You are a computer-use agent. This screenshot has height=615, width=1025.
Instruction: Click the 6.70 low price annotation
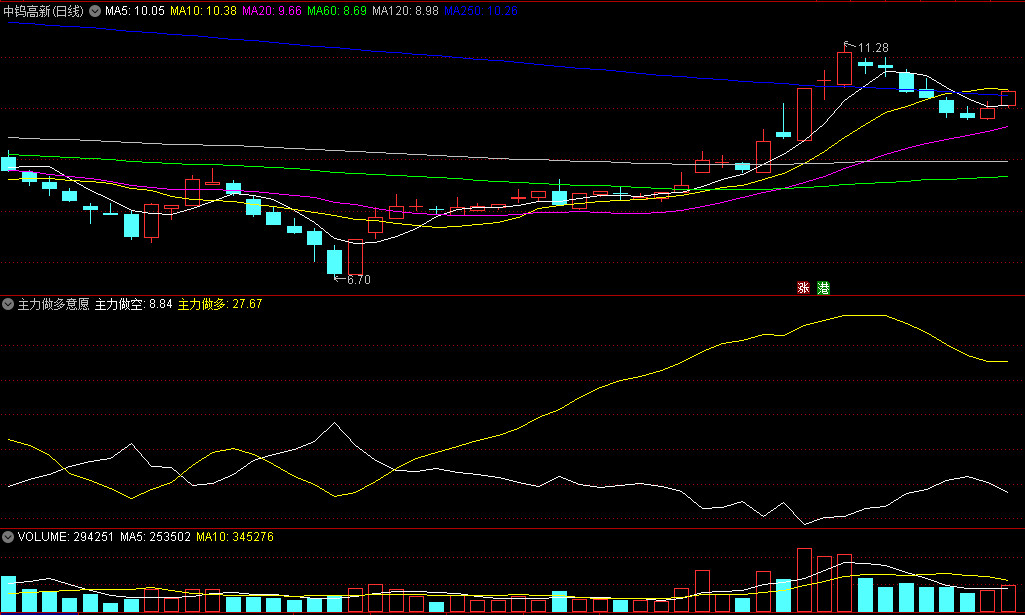(x=358, y=280)
